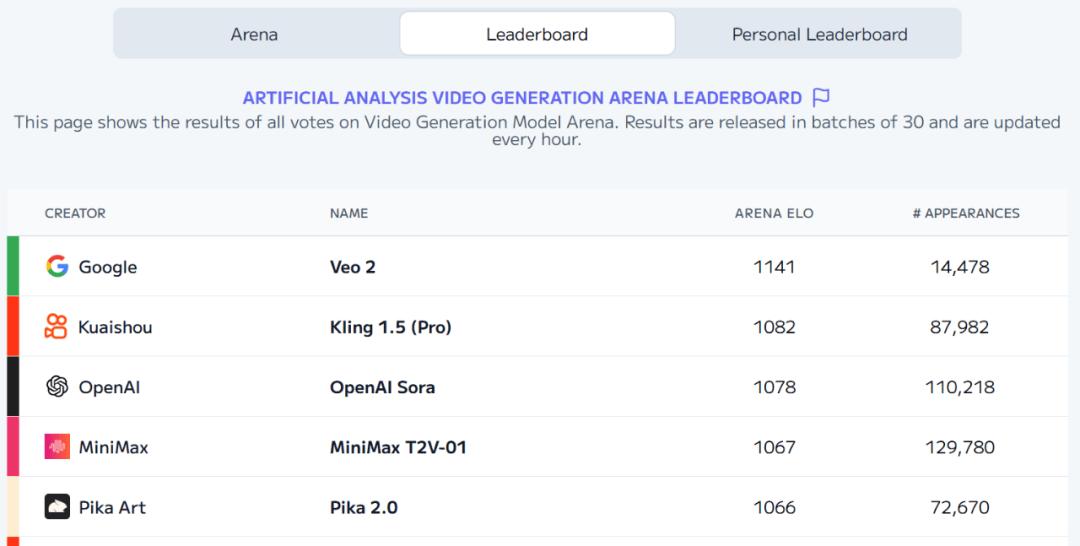Sort by the # Appearances column header
The image size is (1080, 546).
click(x=966, y=213)
